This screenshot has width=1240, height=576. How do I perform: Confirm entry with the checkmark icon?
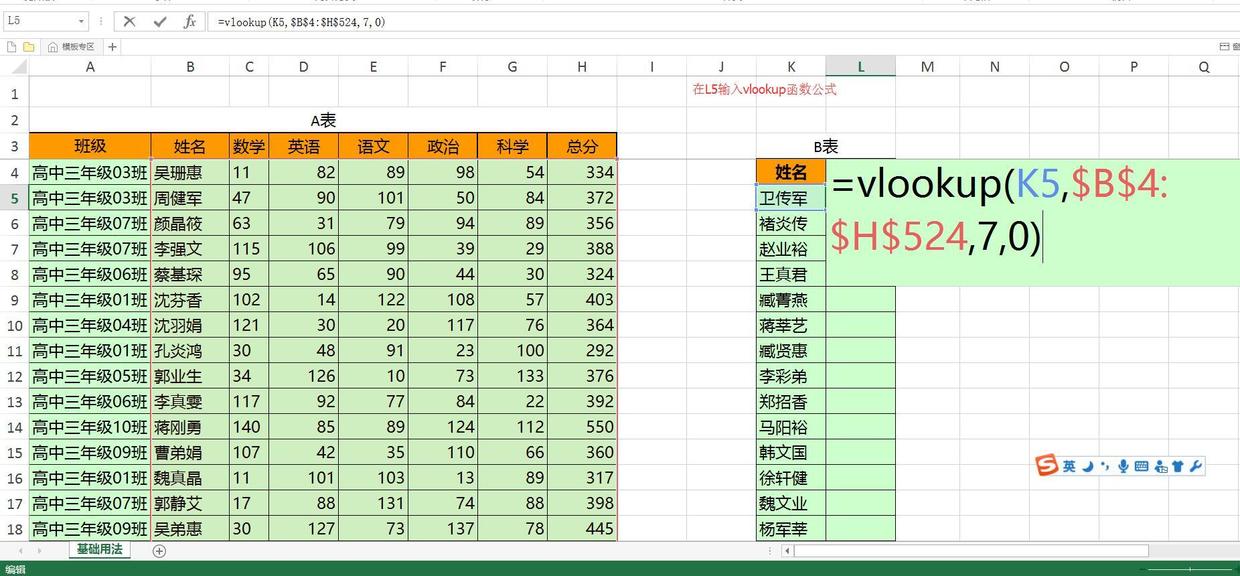[160, 21]
